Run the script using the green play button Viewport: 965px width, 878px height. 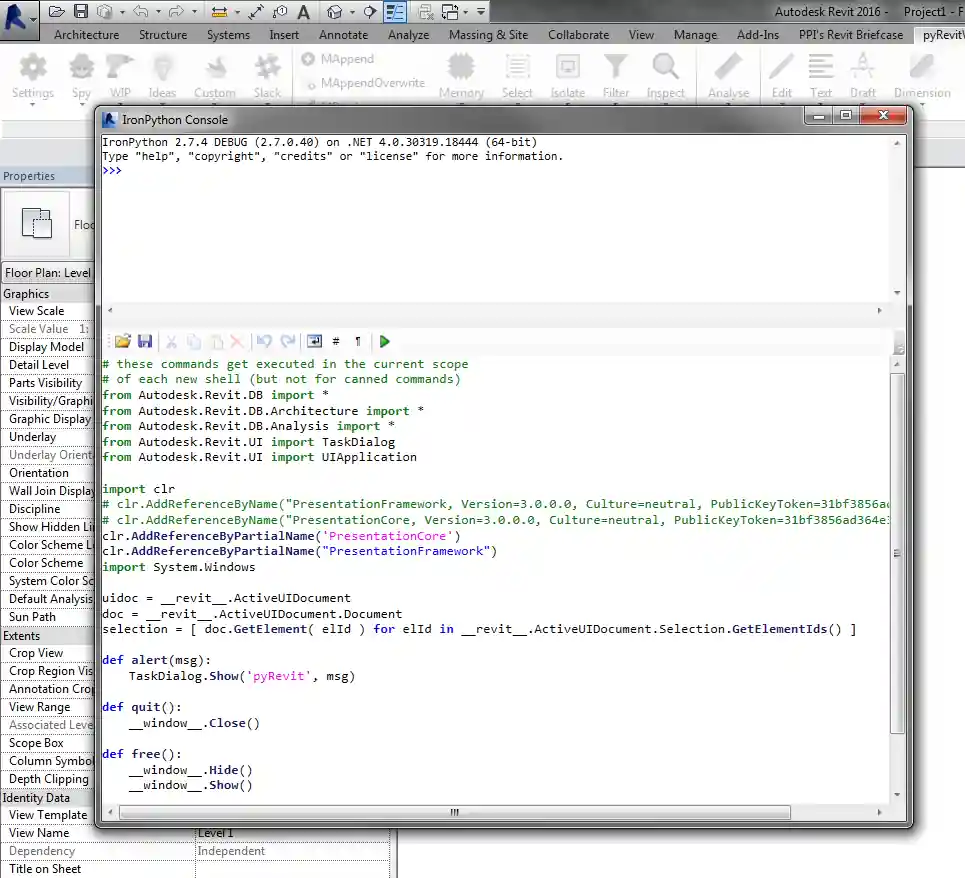coord(384,341)
